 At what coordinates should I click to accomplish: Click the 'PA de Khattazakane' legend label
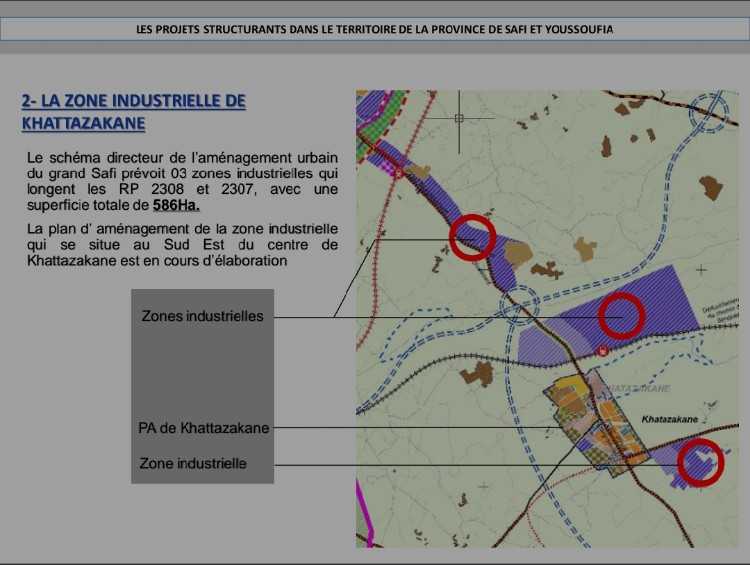[x=203, y=428]
